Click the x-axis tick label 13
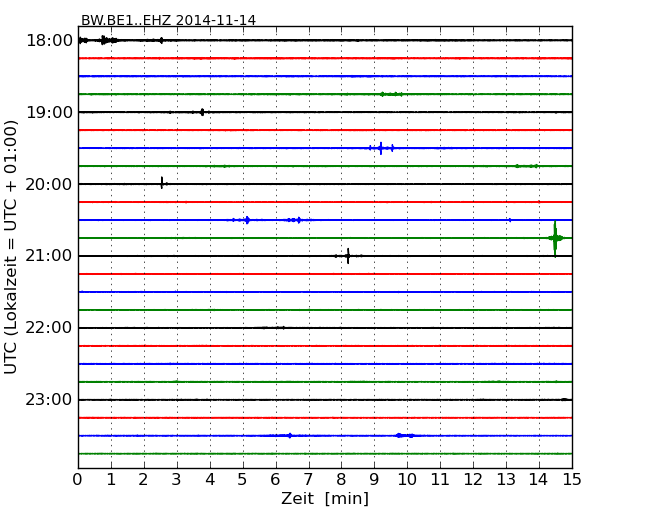The image size is (650, 520). point(506,479)
